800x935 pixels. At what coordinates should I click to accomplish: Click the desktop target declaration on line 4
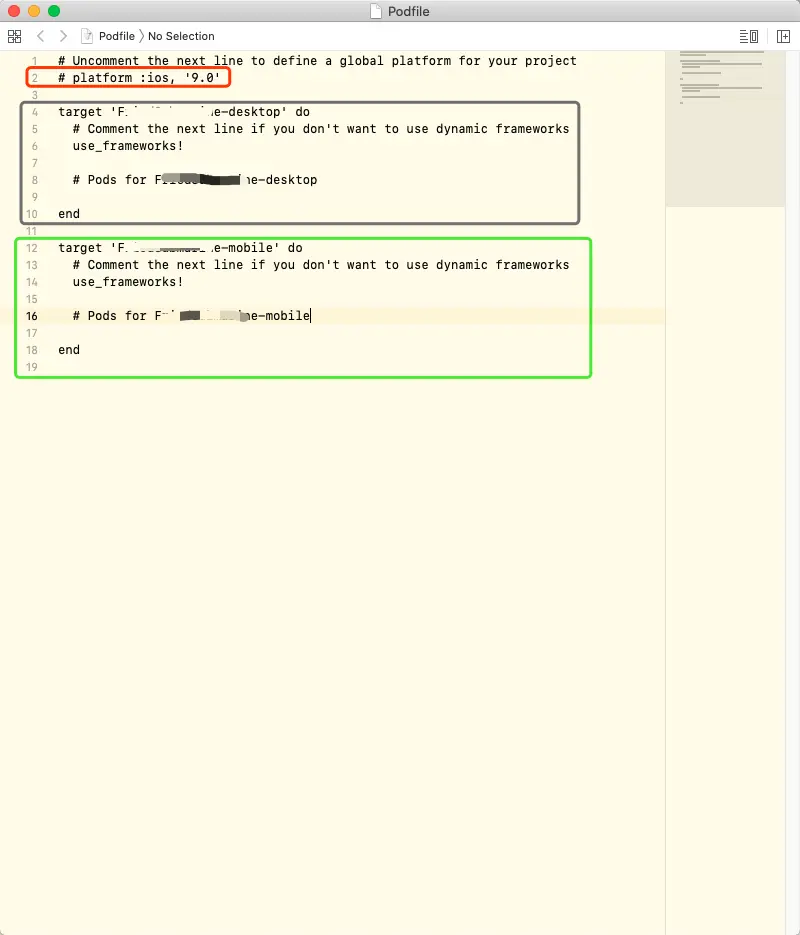click(x=184, y=112)
